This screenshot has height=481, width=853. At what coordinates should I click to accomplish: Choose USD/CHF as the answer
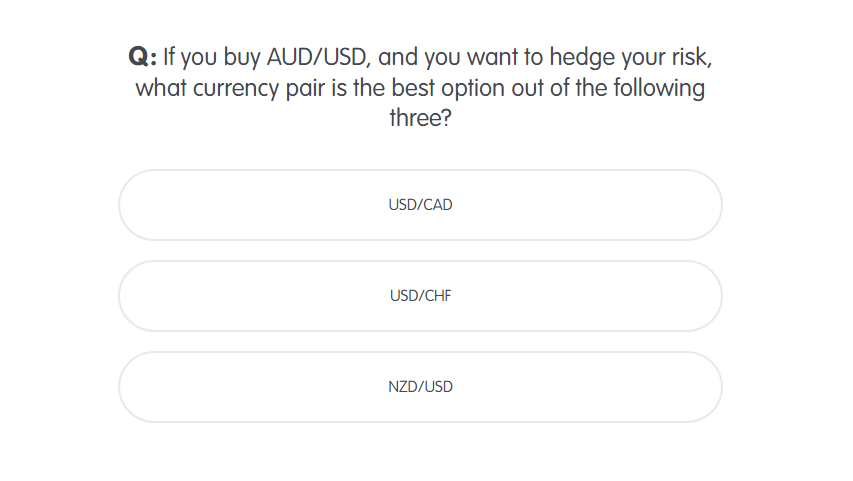(420, 296)
